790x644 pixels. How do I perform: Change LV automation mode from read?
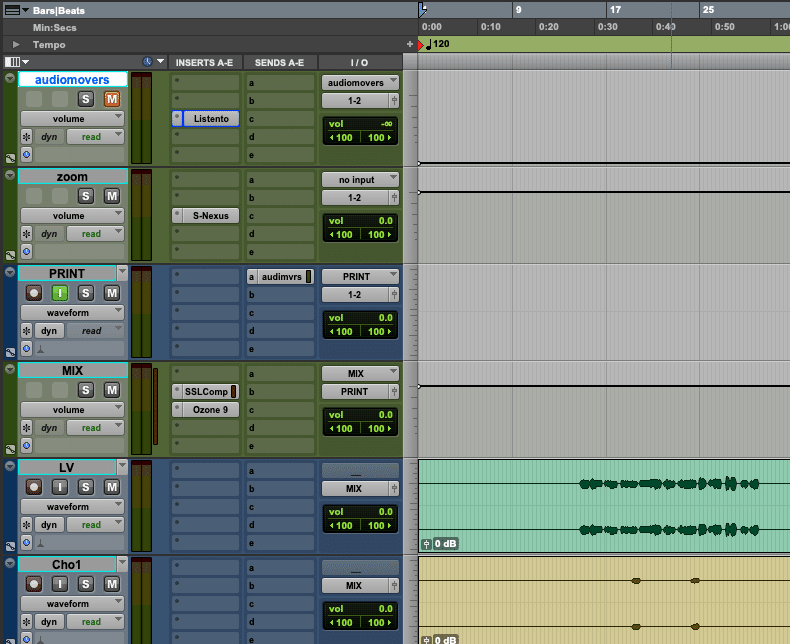pyautogui.click(x=95, y=525)
